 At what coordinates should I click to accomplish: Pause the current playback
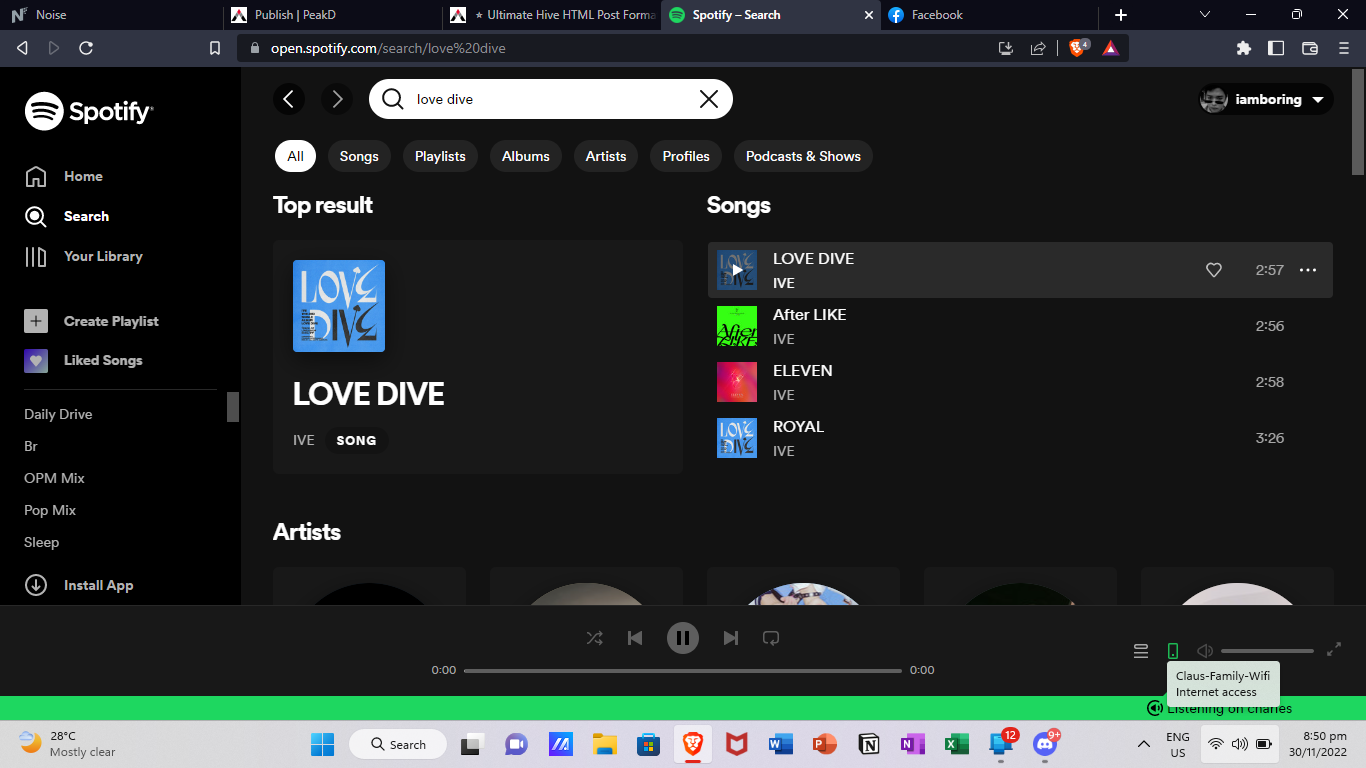click(x=683, y=638)
